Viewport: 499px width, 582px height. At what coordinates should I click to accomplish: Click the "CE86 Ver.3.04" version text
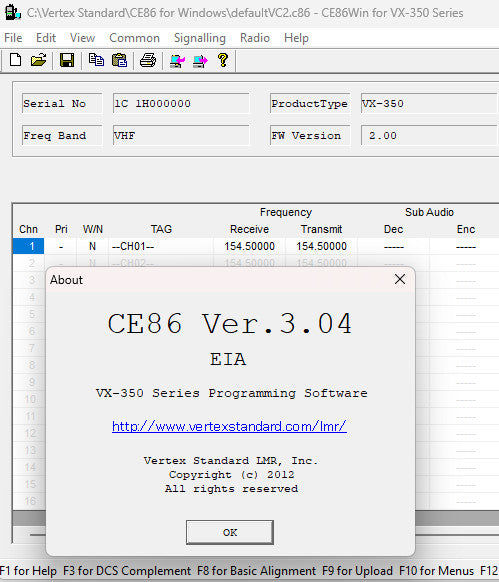[x=229, y=324]
